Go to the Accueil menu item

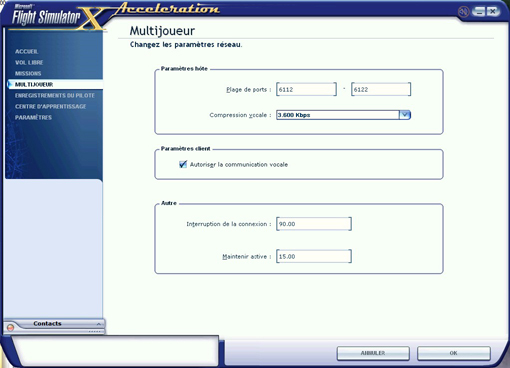click(27, 52)
